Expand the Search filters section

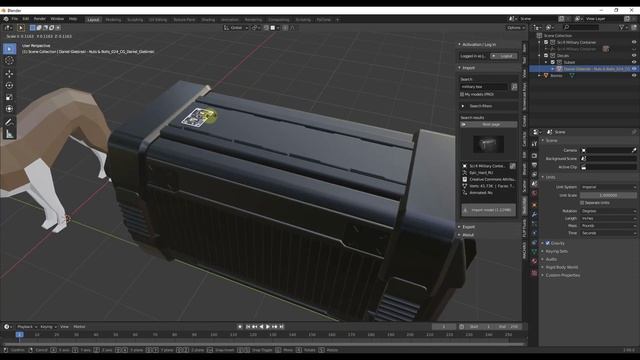tap(488, 106)
